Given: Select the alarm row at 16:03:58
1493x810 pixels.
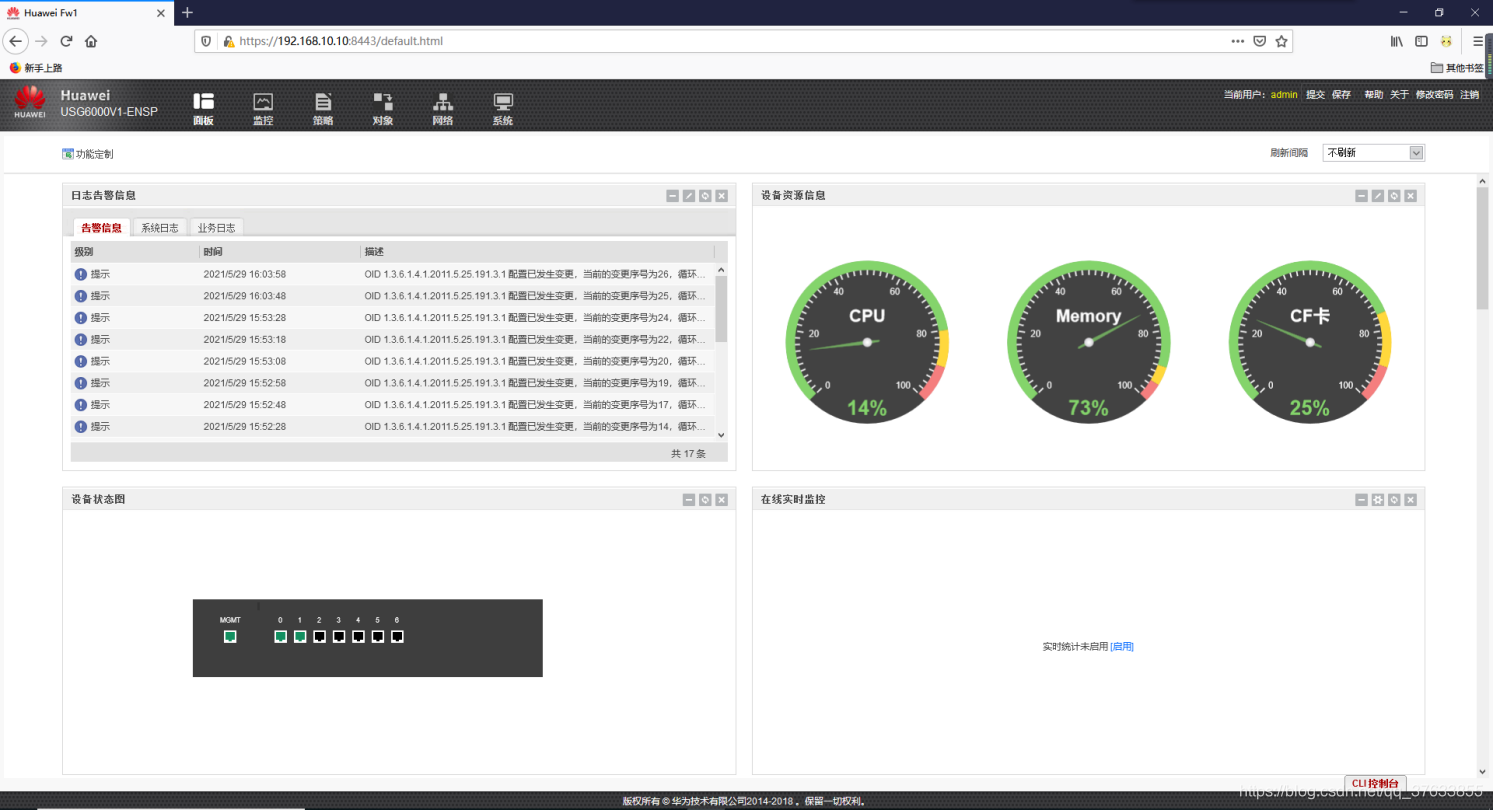Looking at the screenshot, I should [392, 274].
